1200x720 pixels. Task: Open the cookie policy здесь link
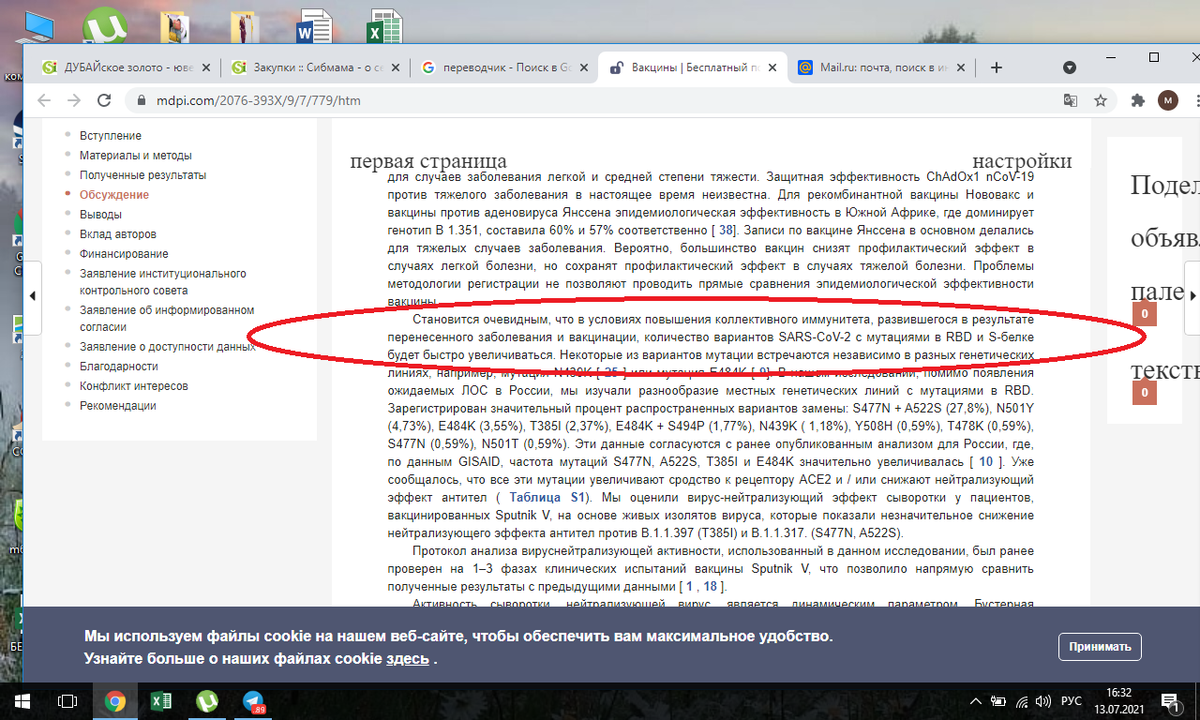408,659
